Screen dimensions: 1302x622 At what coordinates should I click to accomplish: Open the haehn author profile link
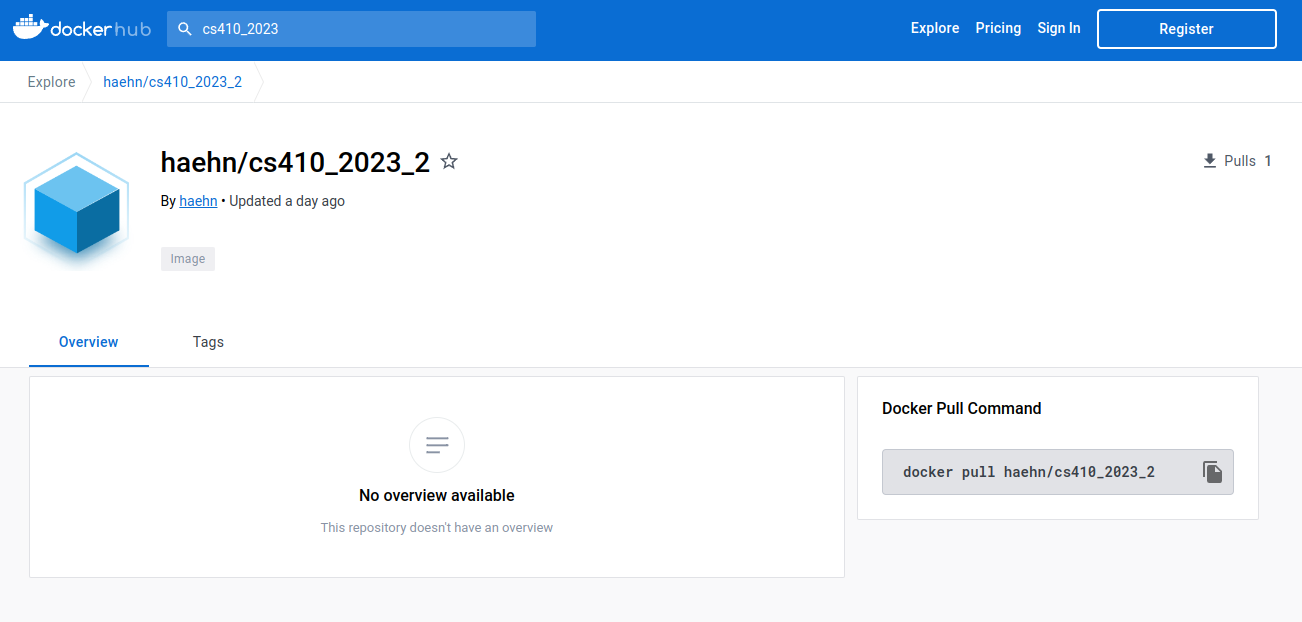pyautogui.click(x=198, y=201)
